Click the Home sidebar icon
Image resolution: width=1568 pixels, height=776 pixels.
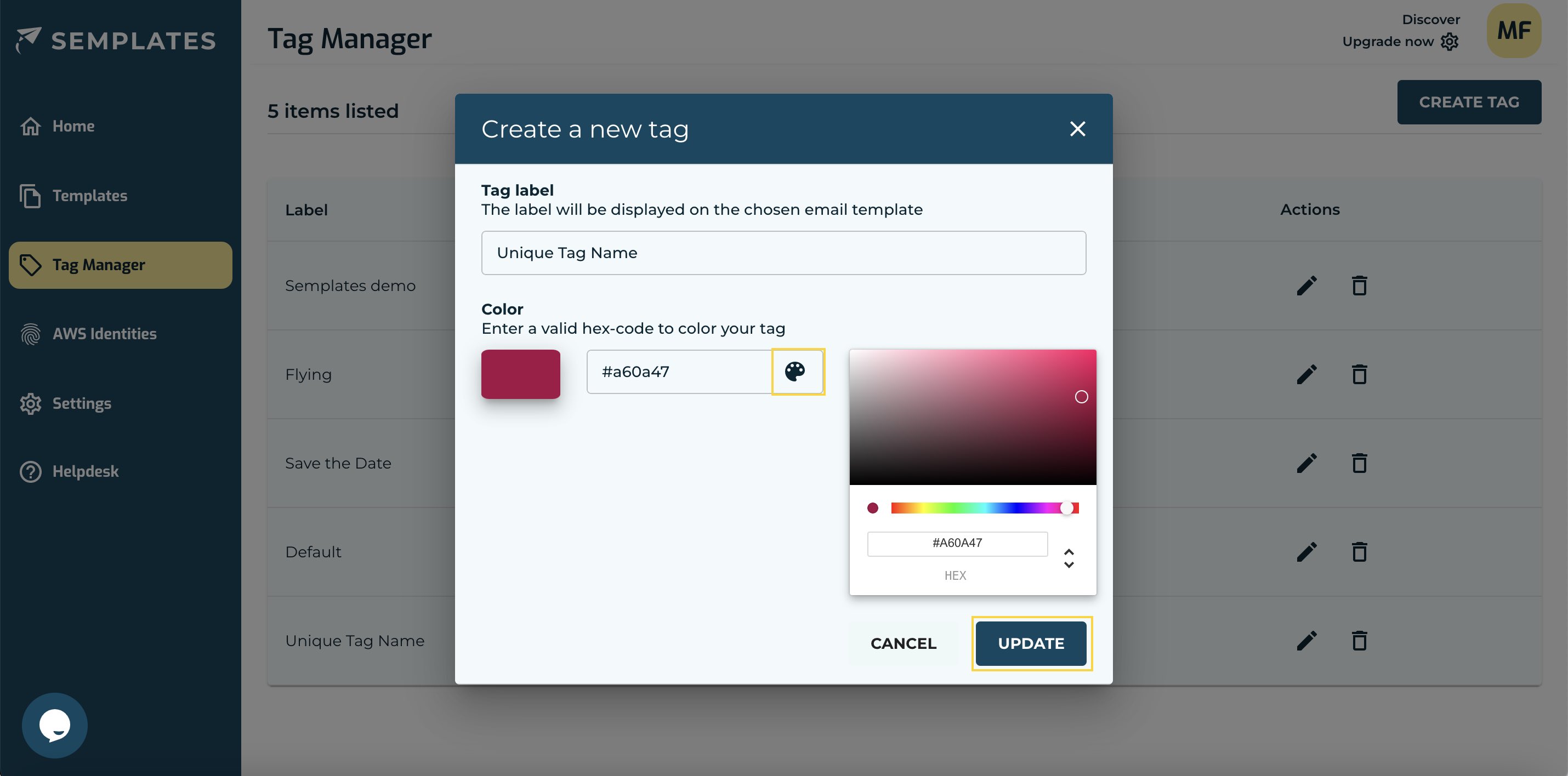[x=28, y=126]
